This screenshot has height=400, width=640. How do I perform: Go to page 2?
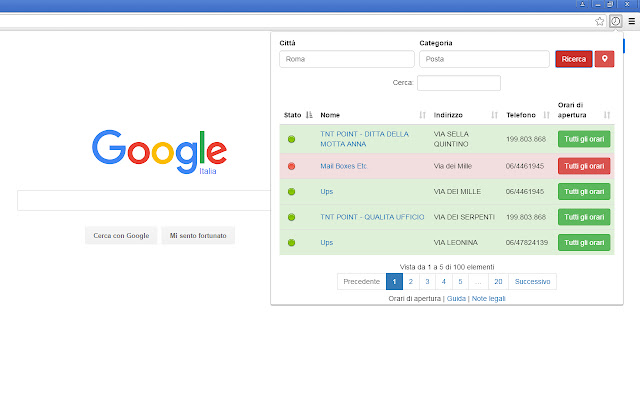[x=411, y=282]
